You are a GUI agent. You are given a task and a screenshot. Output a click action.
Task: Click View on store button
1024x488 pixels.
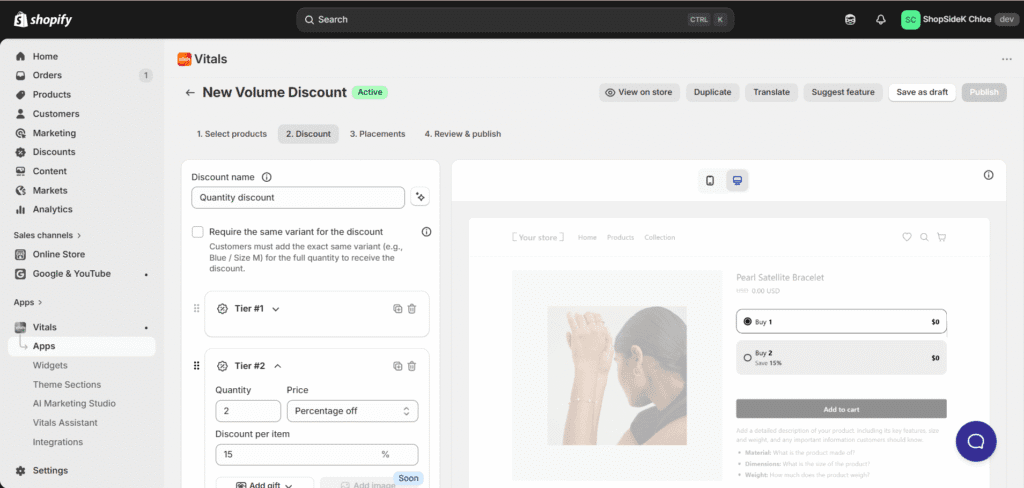pyautogui.click(x=639, y=92)
